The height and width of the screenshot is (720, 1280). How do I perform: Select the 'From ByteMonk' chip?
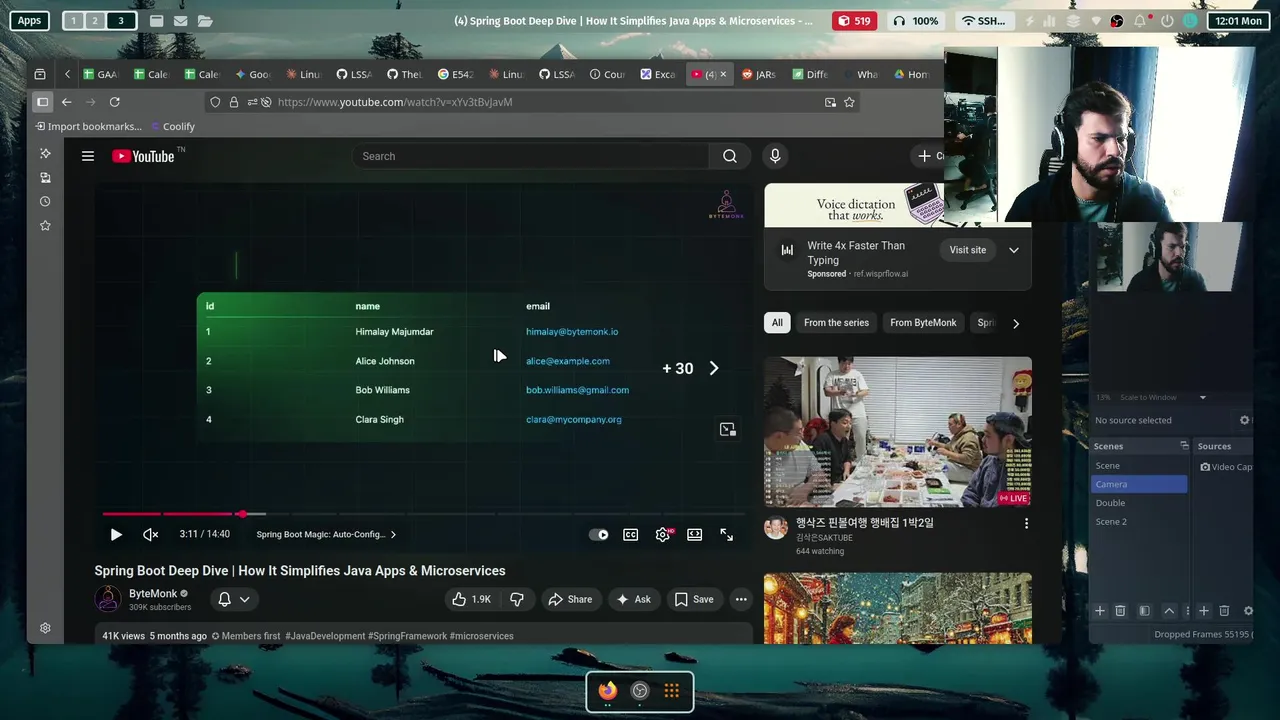pos(923,323)
